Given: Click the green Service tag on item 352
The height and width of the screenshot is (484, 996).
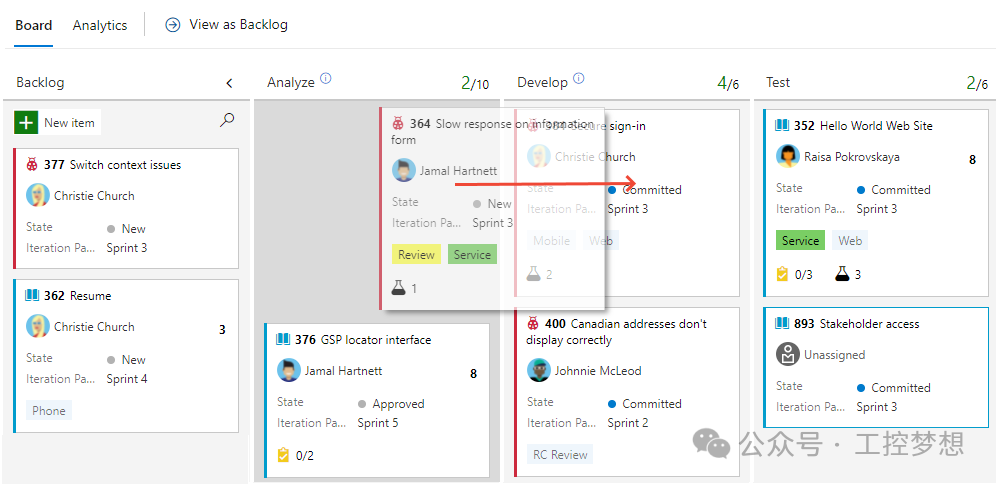Looking at the screenshot, I should click(x=800, y=241).
